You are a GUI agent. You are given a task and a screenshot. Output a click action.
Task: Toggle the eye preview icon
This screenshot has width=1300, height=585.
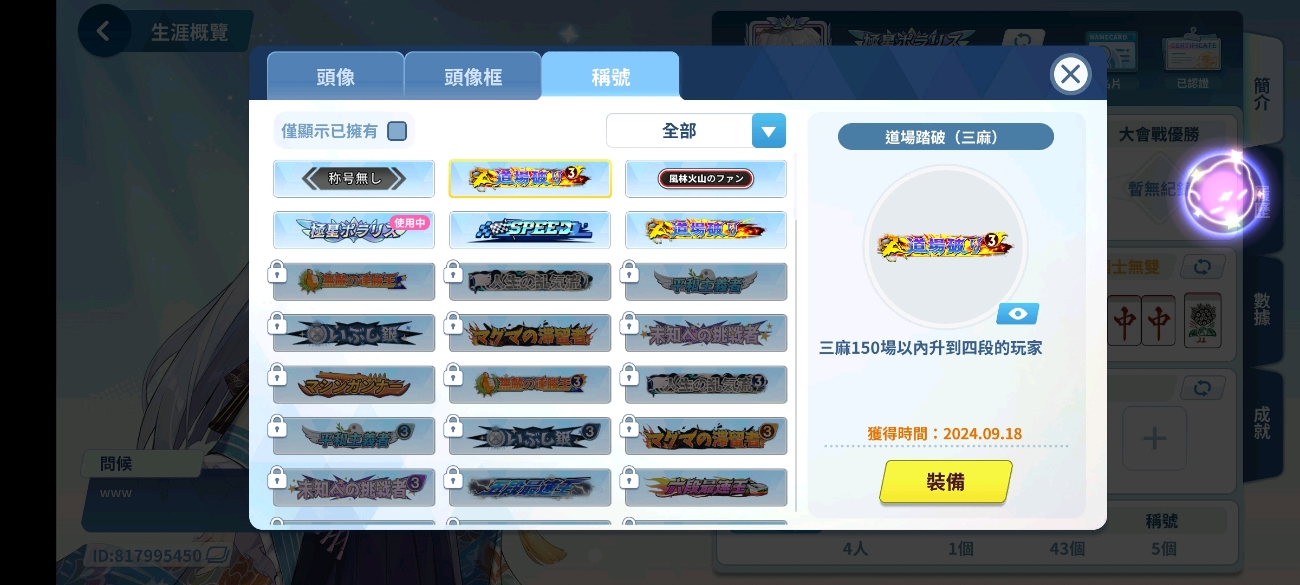(x=1018, y=314)
